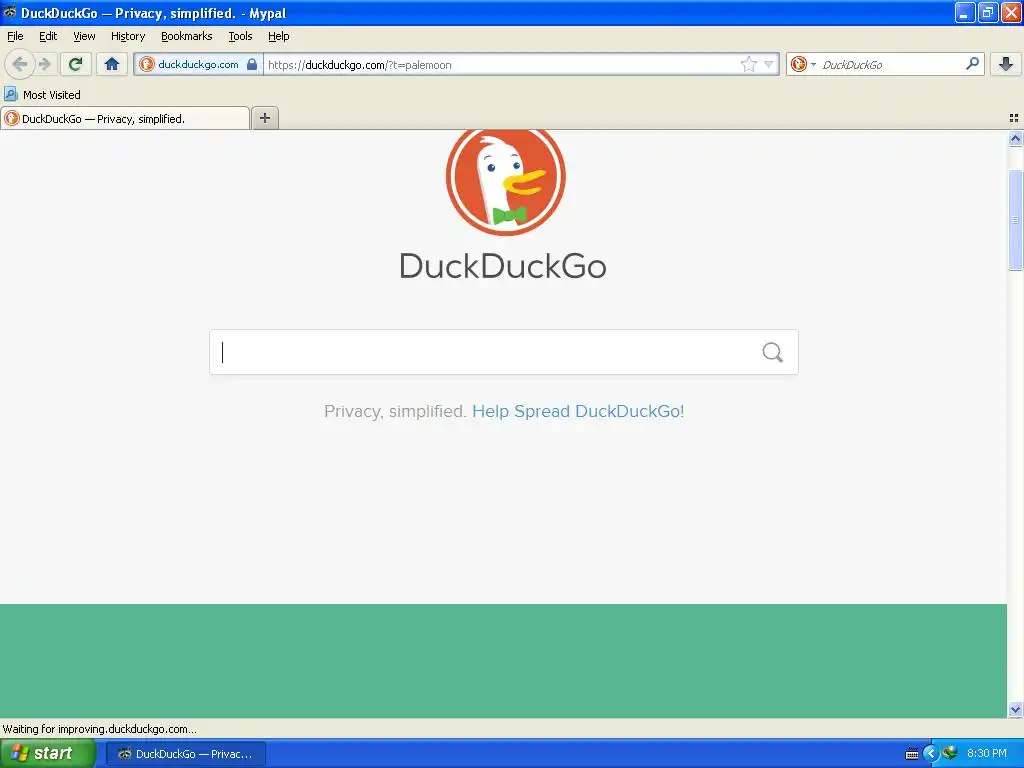The image size is (1024, 768).
Task: Open the Help Spread DuckDuckGo! link
Action: [x=578, y=411]
